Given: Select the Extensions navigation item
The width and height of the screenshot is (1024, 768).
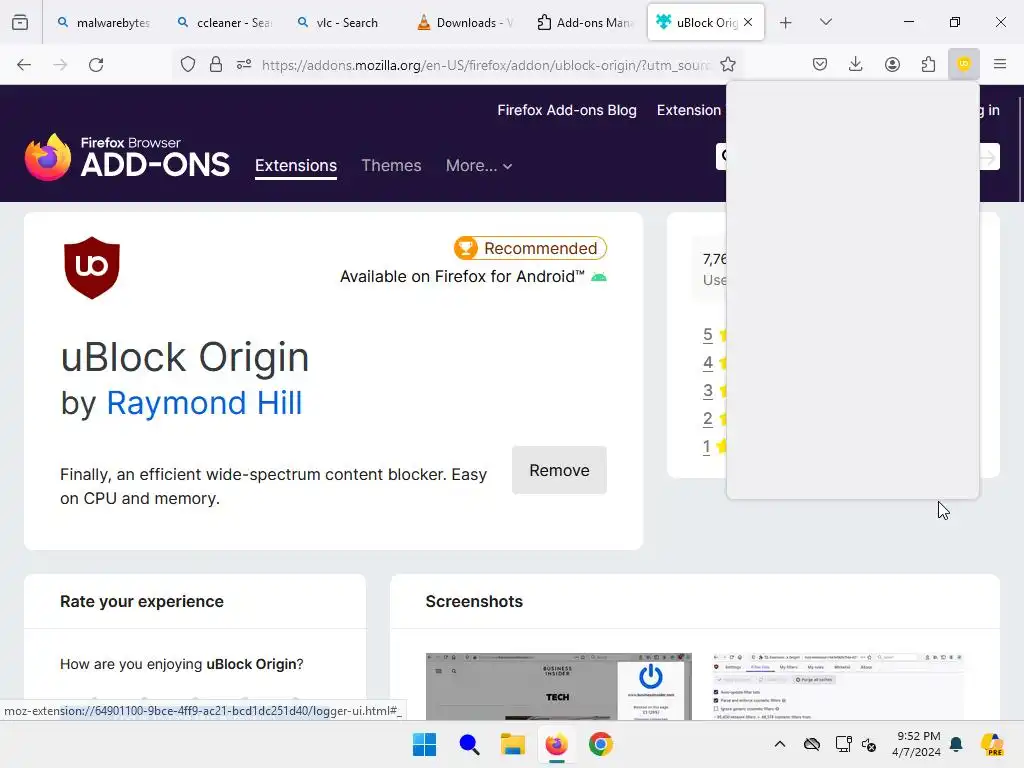Looking at the screenshot, I should click(296, 165).
